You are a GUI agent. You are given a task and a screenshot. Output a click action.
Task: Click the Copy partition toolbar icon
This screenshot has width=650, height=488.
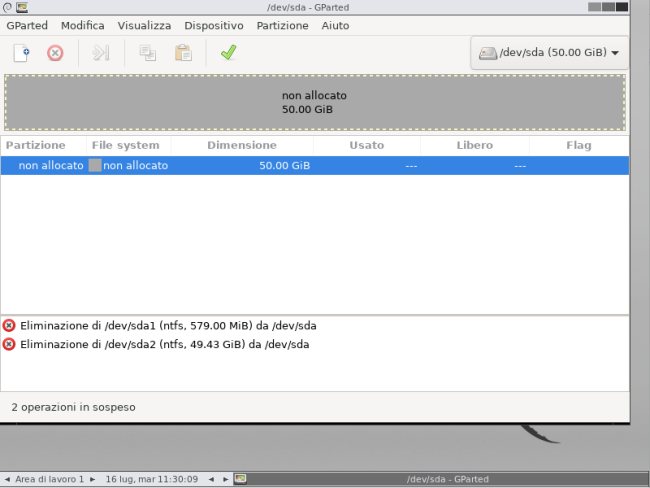148,53
